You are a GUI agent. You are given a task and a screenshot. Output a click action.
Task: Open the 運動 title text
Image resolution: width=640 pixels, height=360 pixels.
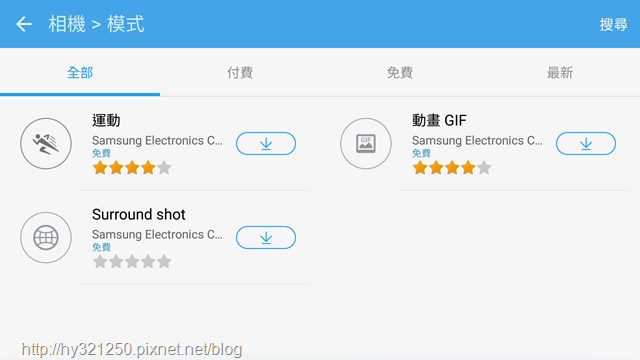pos(106,120)
